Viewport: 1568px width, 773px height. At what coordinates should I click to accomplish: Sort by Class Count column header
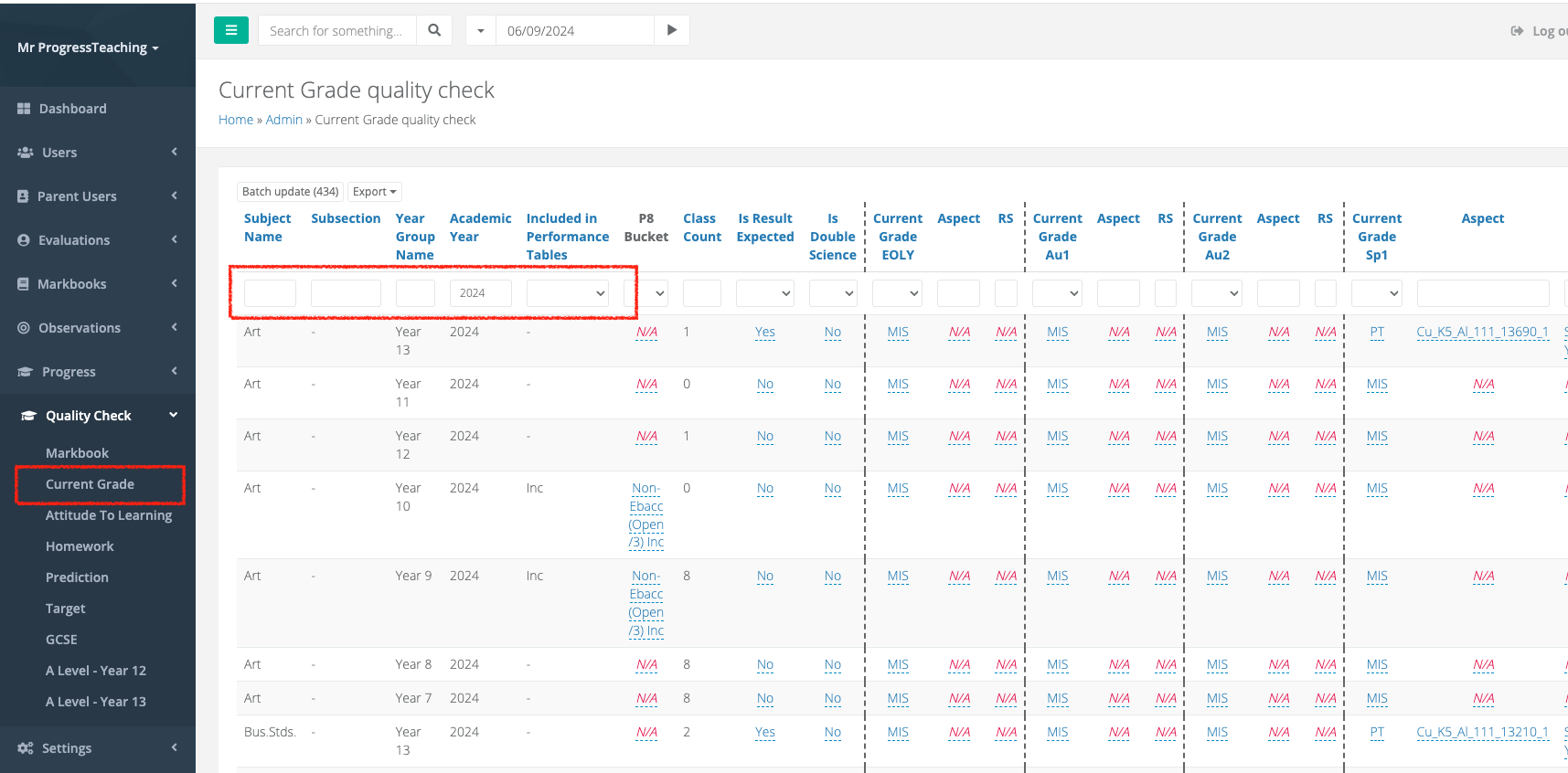702,228
